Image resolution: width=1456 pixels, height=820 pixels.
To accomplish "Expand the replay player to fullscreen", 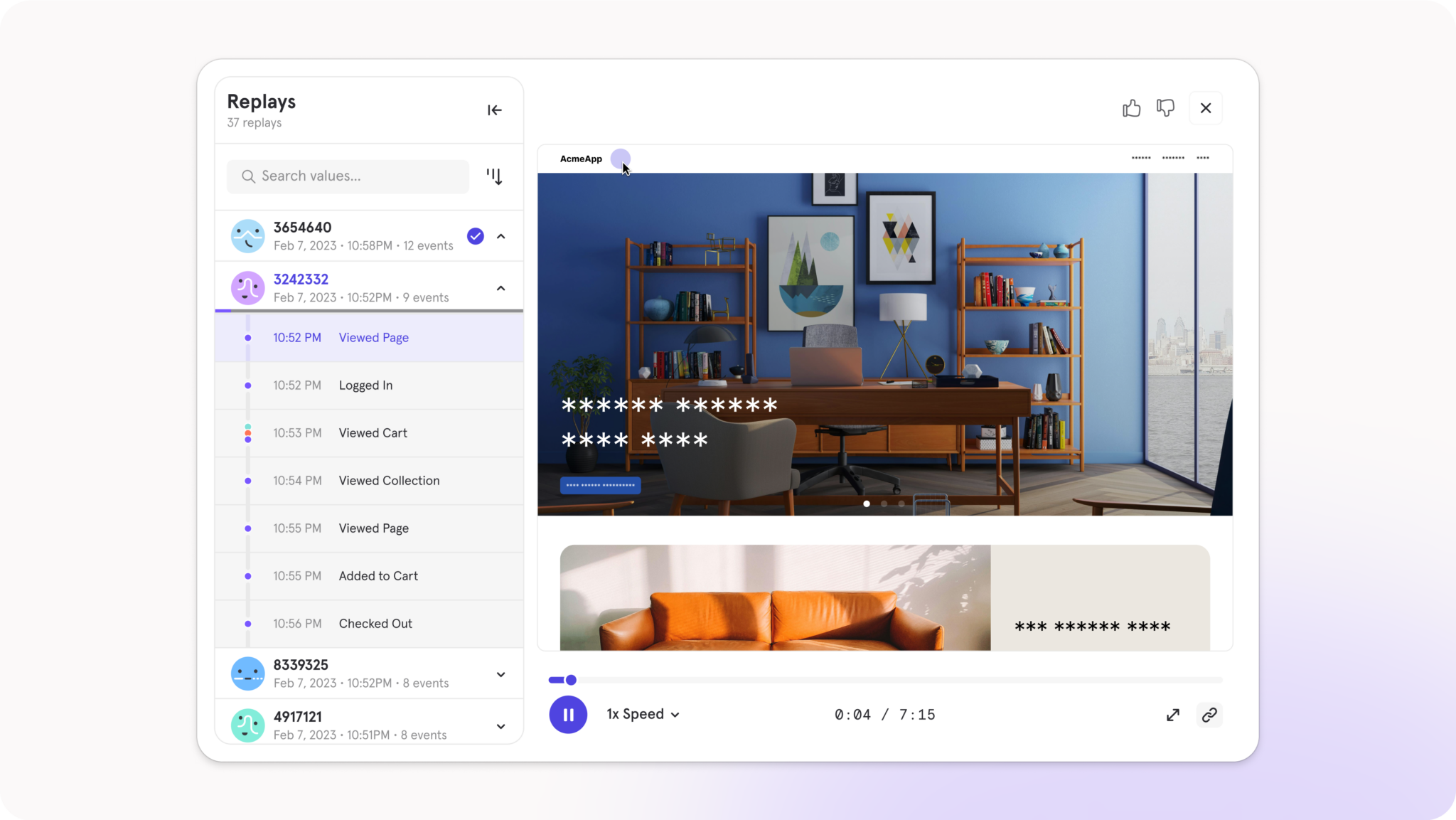I will 1173,715.
